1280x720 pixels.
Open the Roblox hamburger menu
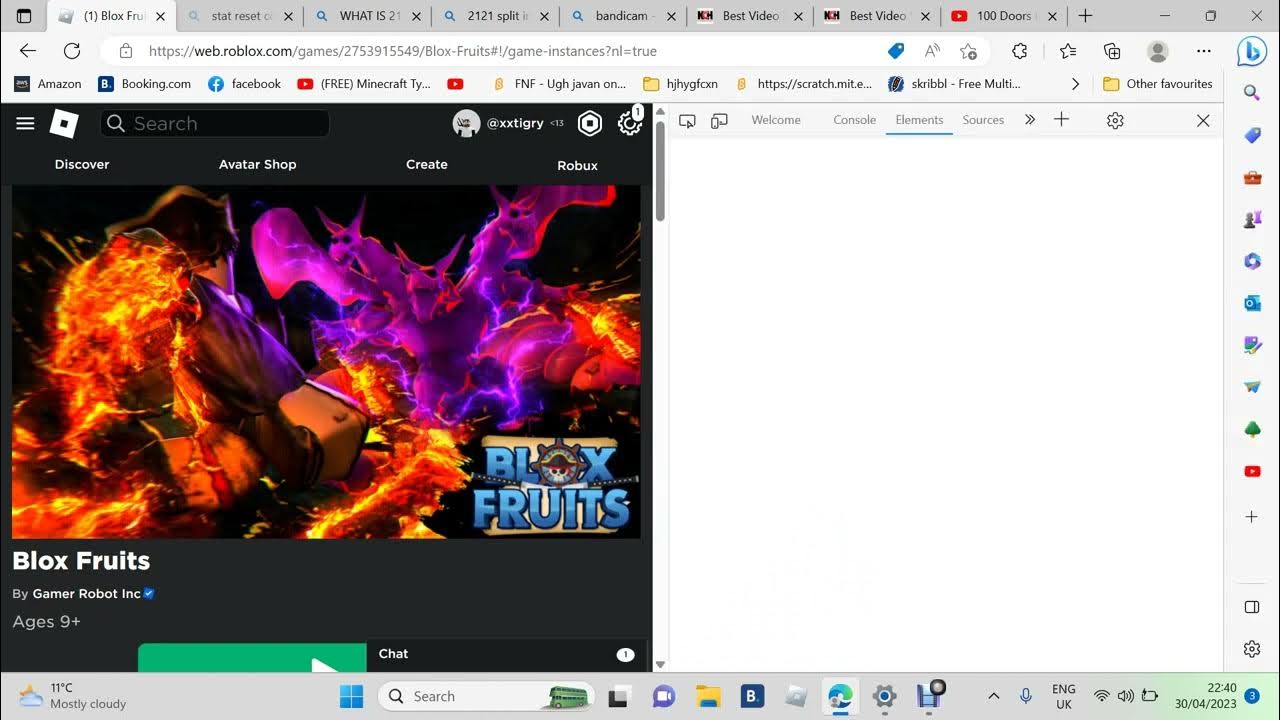[26, 123]
